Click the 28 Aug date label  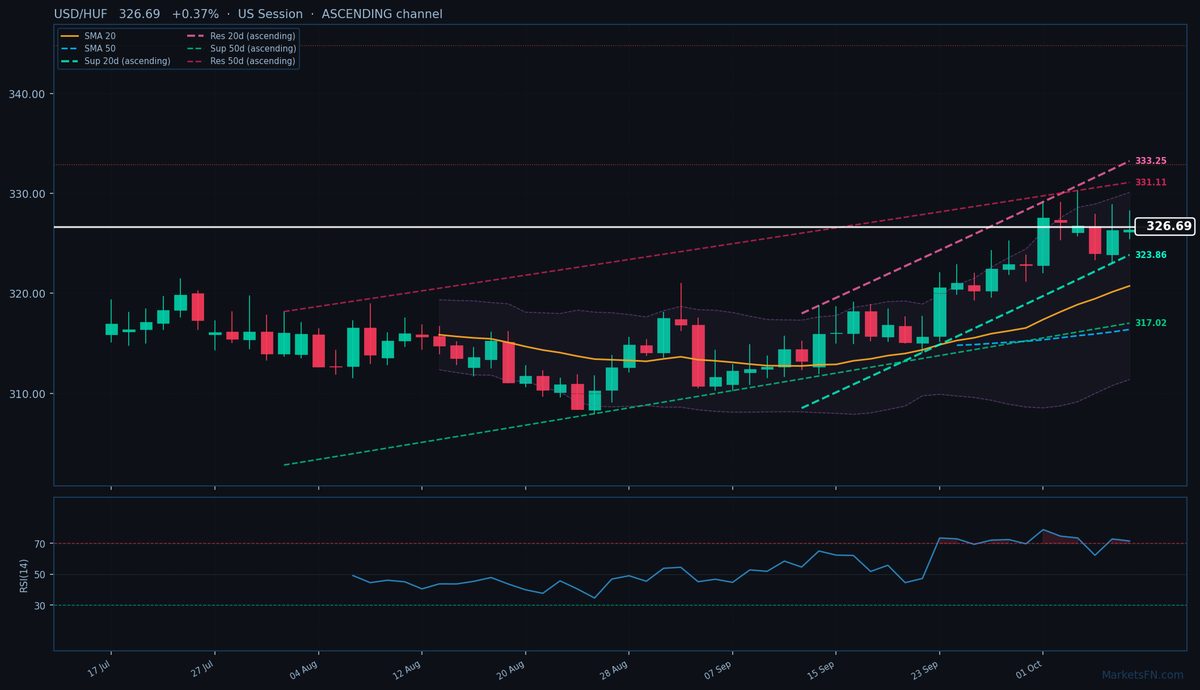pyautogui.click(x=614, y=669)
